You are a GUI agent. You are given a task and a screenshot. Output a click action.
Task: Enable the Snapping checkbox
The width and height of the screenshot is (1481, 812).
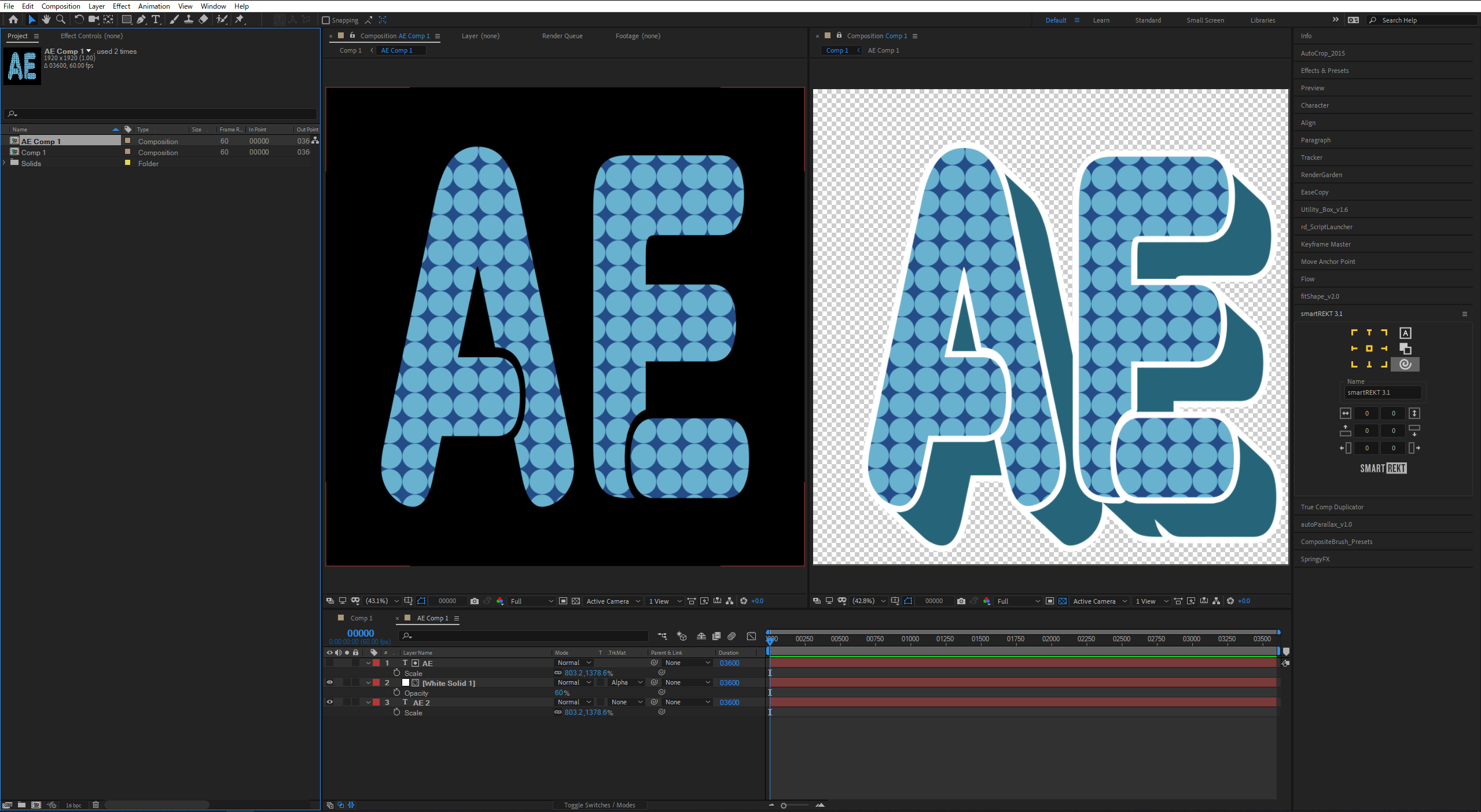tap(326, 20)
